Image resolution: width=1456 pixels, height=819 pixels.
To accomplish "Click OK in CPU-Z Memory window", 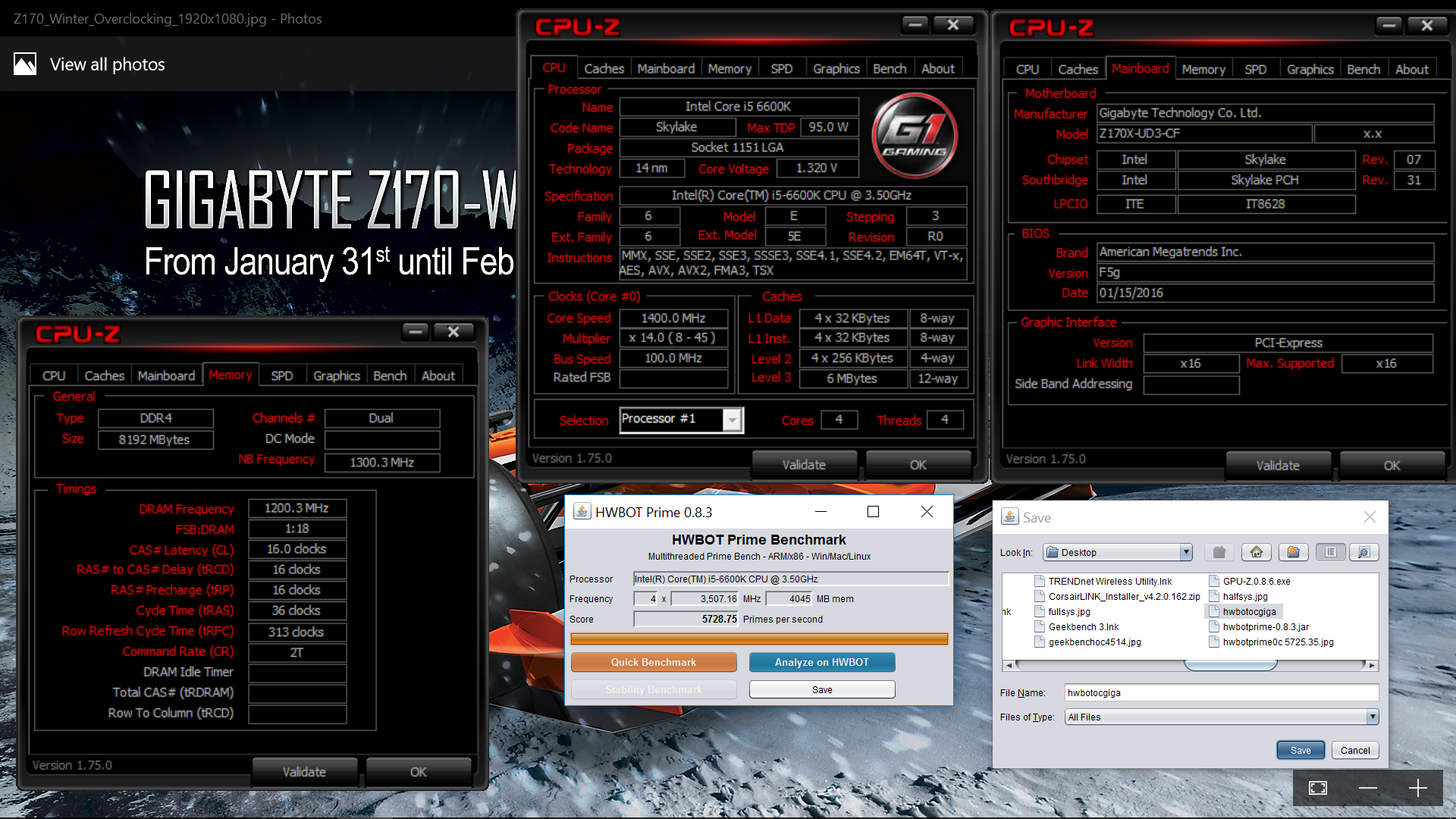I will pos(419,772).
